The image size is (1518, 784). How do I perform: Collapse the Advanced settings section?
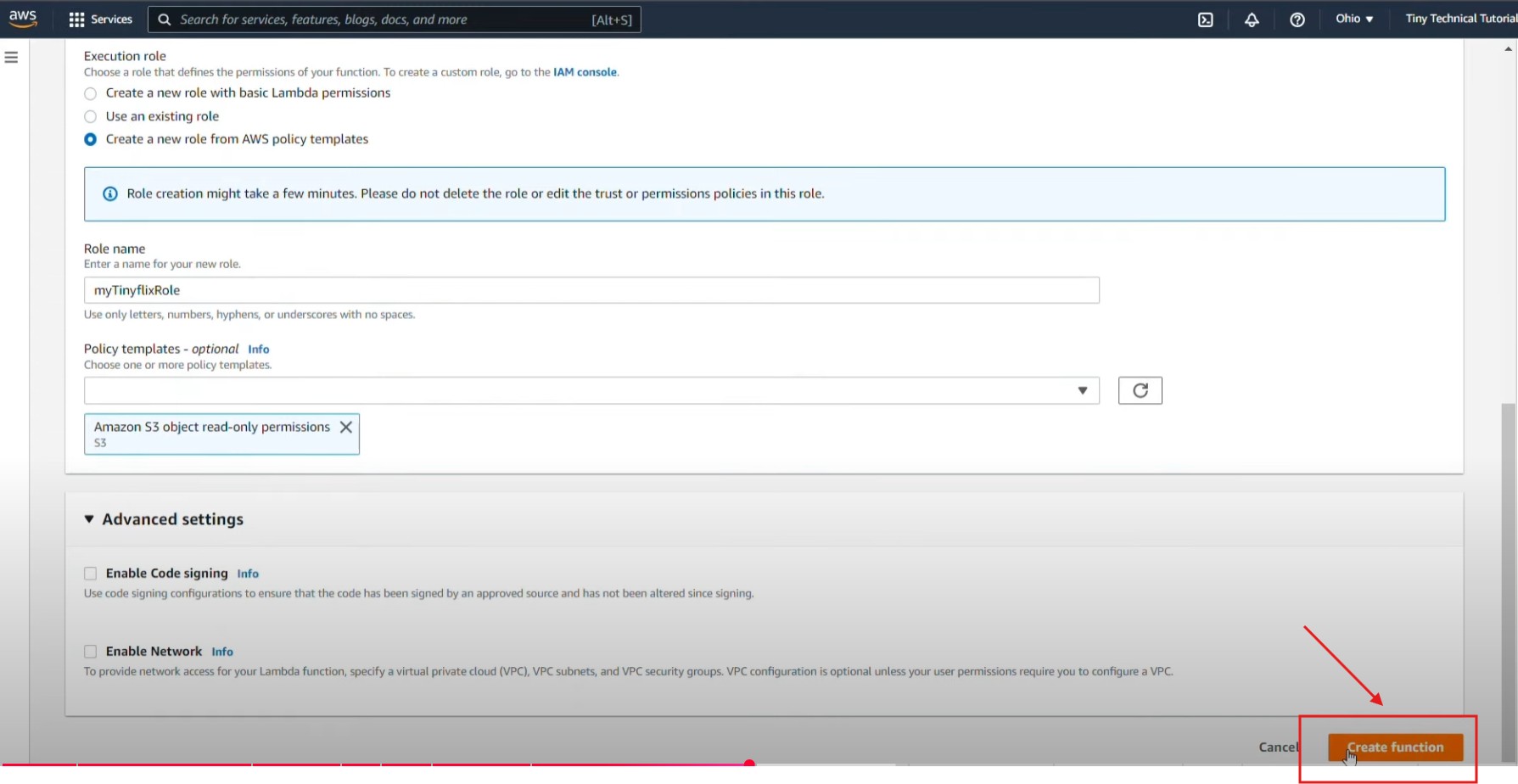89,519
